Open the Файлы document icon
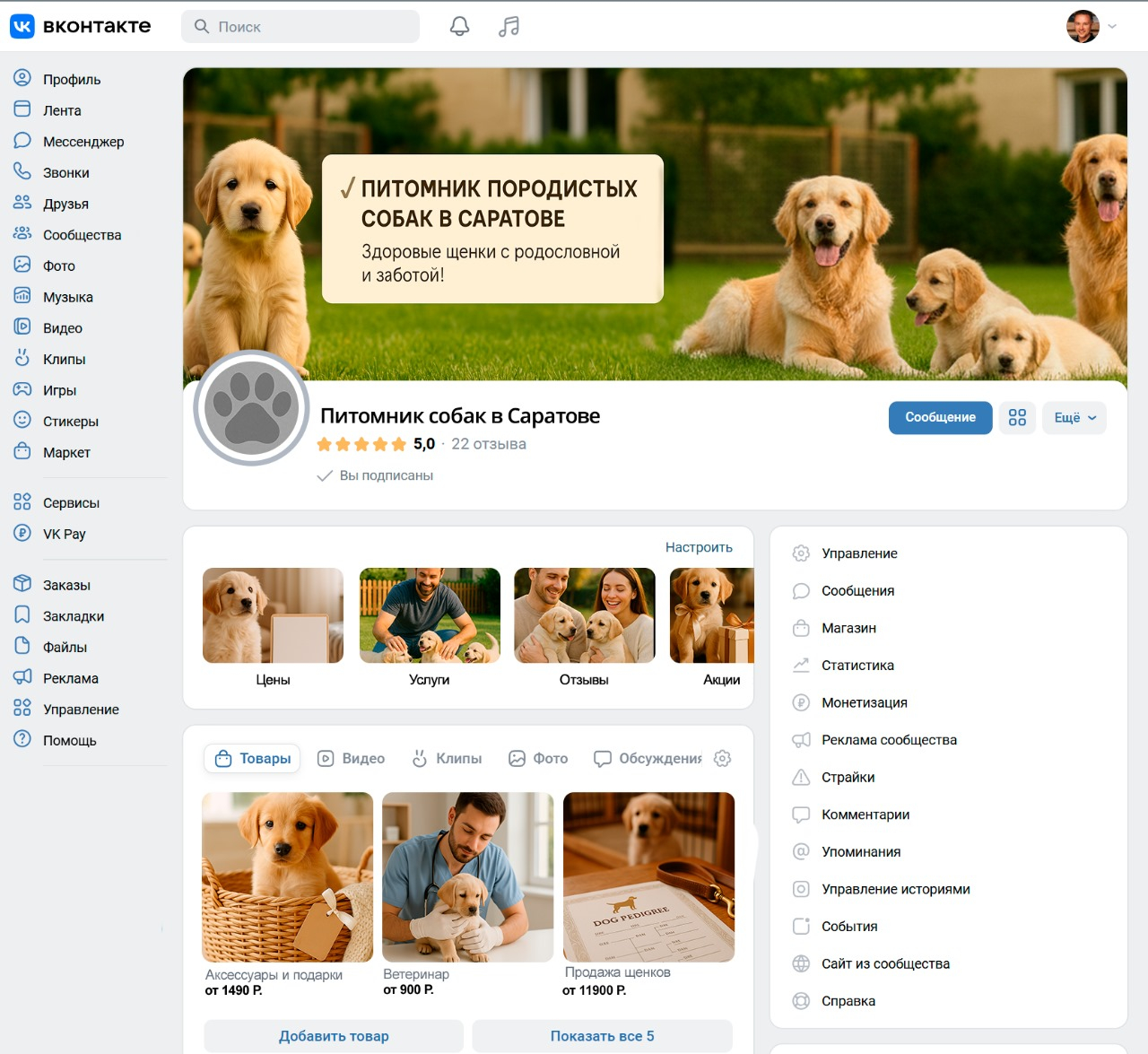 pos(22,646)
